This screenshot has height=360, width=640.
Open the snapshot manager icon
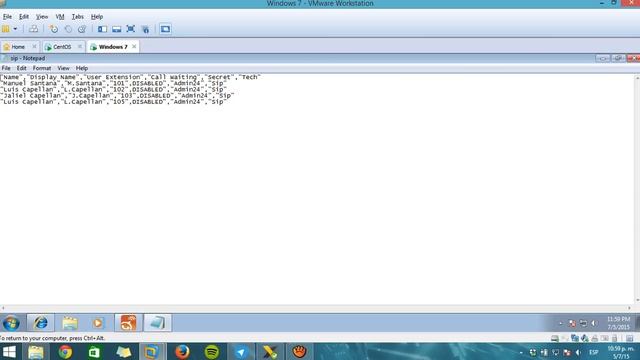tap(82, 29)
